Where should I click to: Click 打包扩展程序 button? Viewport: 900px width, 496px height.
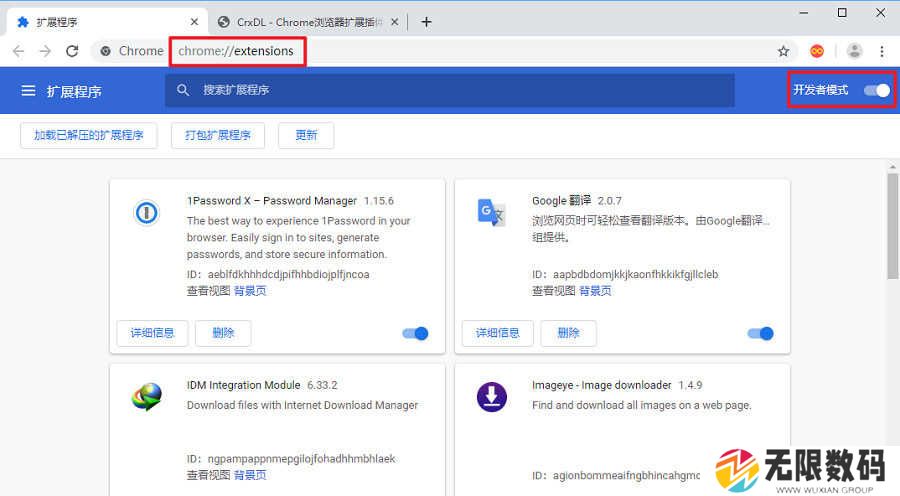[x=218, y=135]
